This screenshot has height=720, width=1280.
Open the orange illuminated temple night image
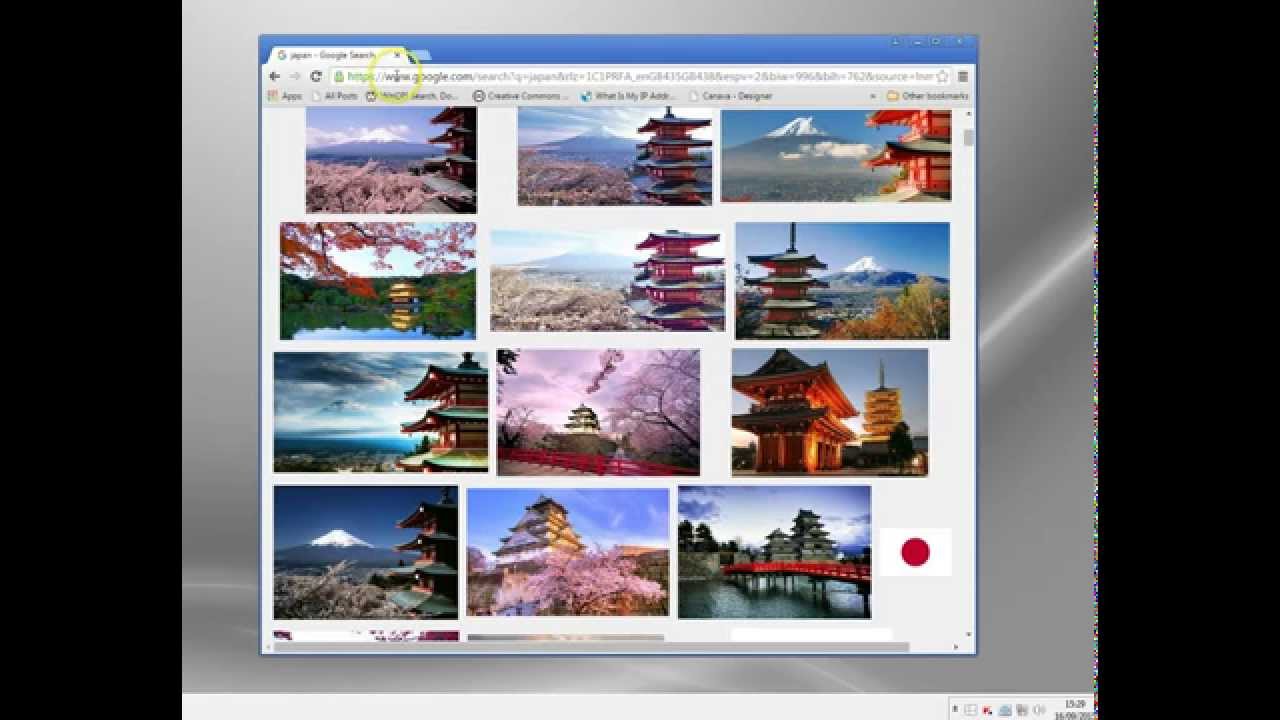(x=830, y=412)
